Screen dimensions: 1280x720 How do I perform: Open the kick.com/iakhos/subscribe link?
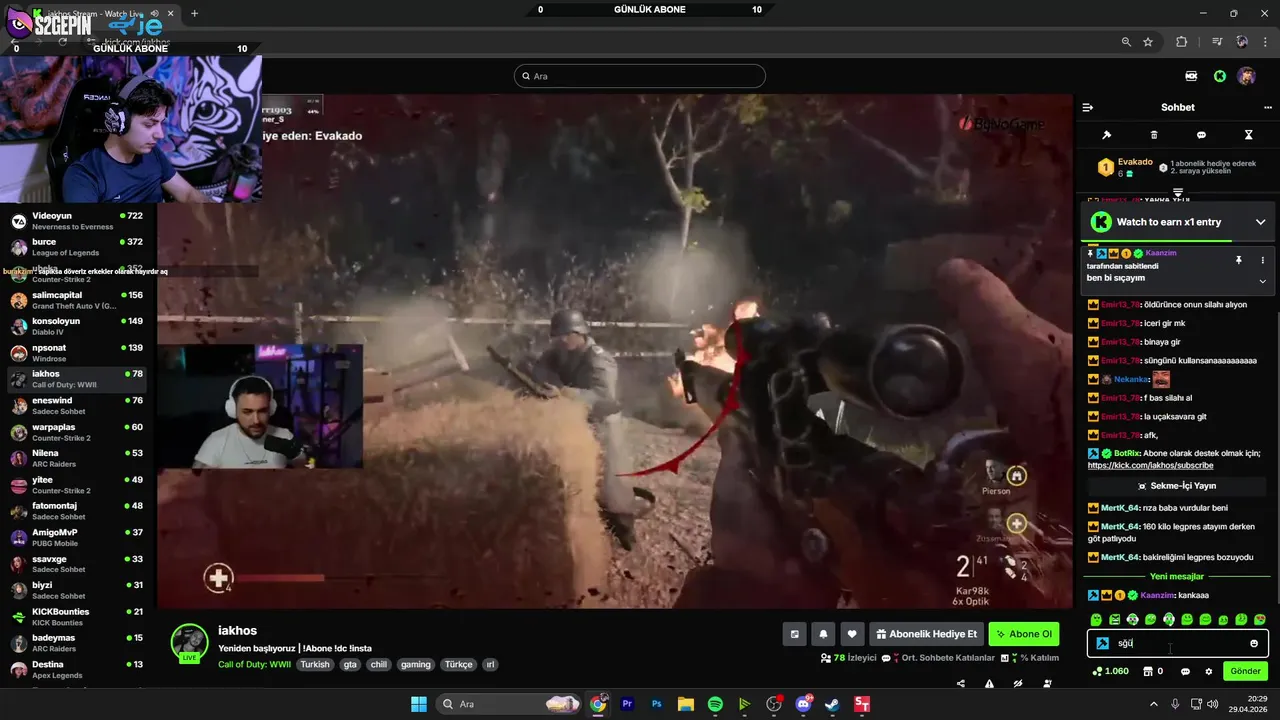pos(1150,465)
